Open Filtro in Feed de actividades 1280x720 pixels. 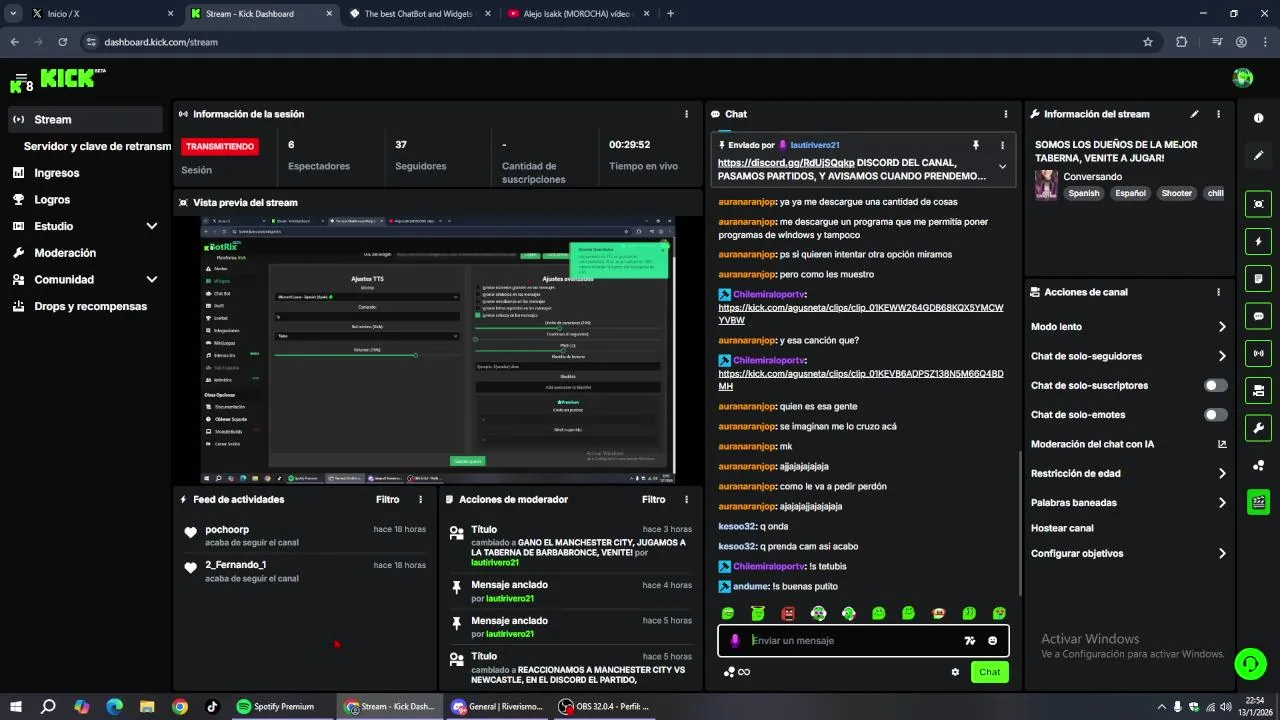tap(387, 499)
